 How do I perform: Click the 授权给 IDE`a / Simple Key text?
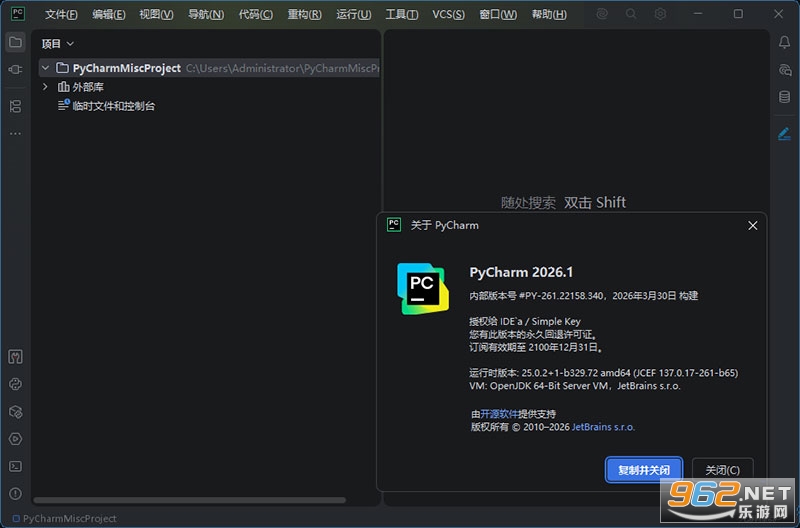(x=524, y=321)
